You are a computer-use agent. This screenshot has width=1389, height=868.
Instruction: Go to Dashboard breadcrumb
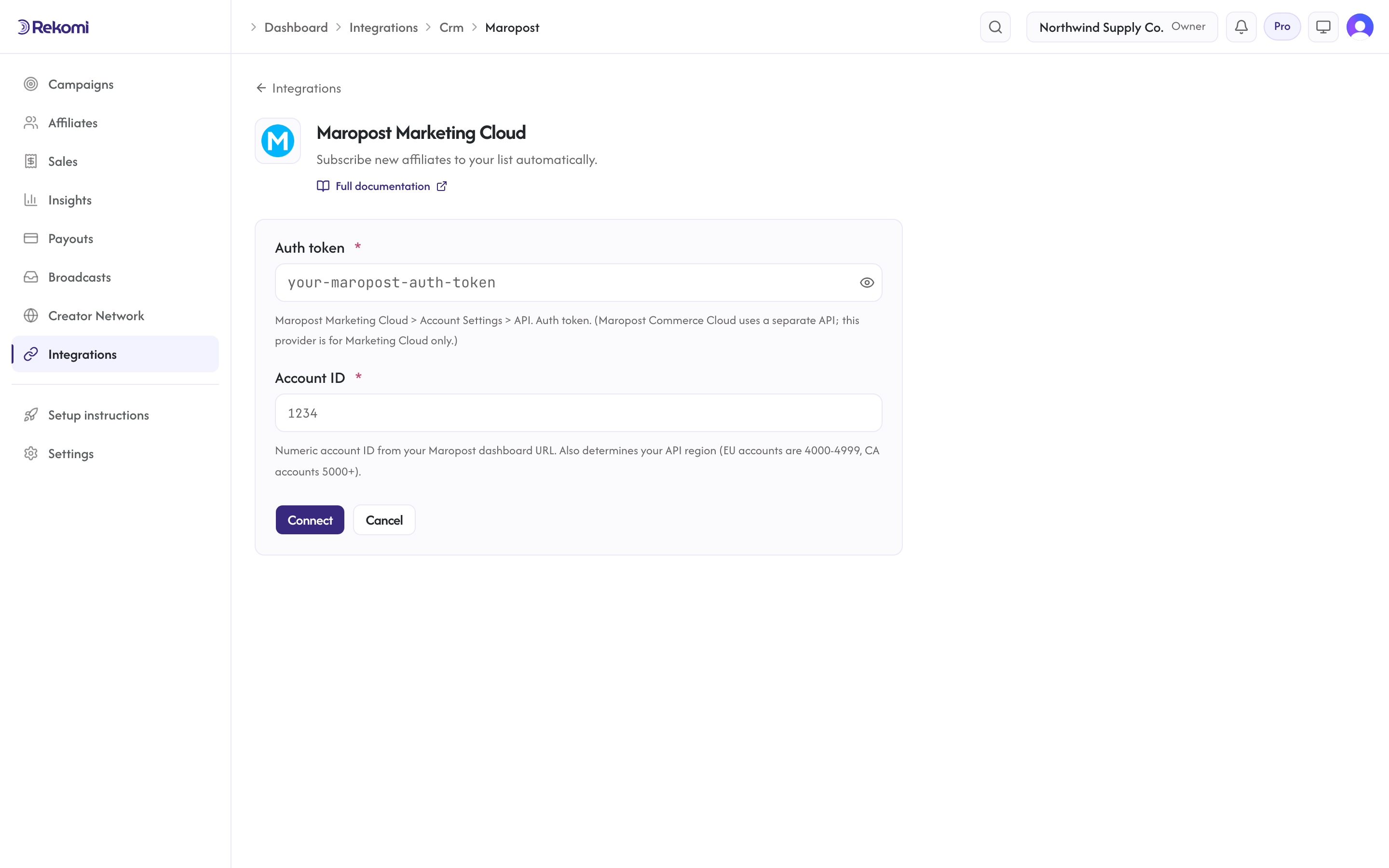(x=296, y=27)
